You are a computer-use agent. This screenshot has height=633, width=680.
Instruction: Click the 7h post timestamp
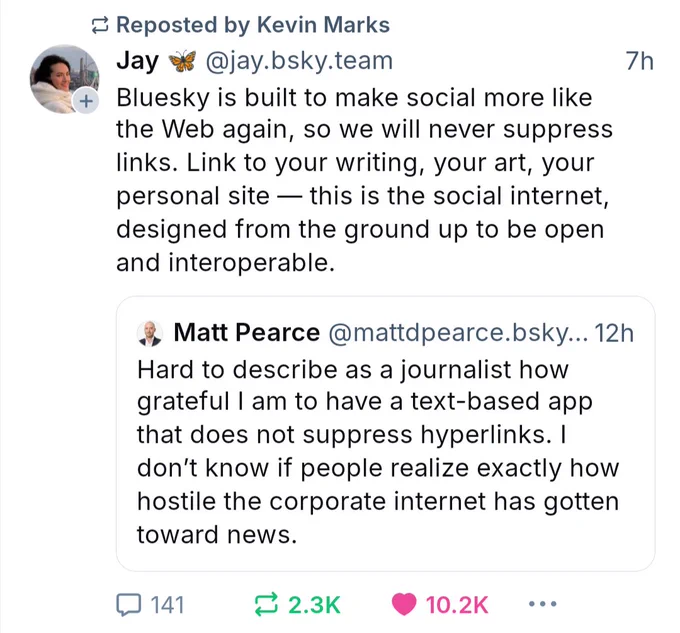pyautogui.click(x=639, y=61)
